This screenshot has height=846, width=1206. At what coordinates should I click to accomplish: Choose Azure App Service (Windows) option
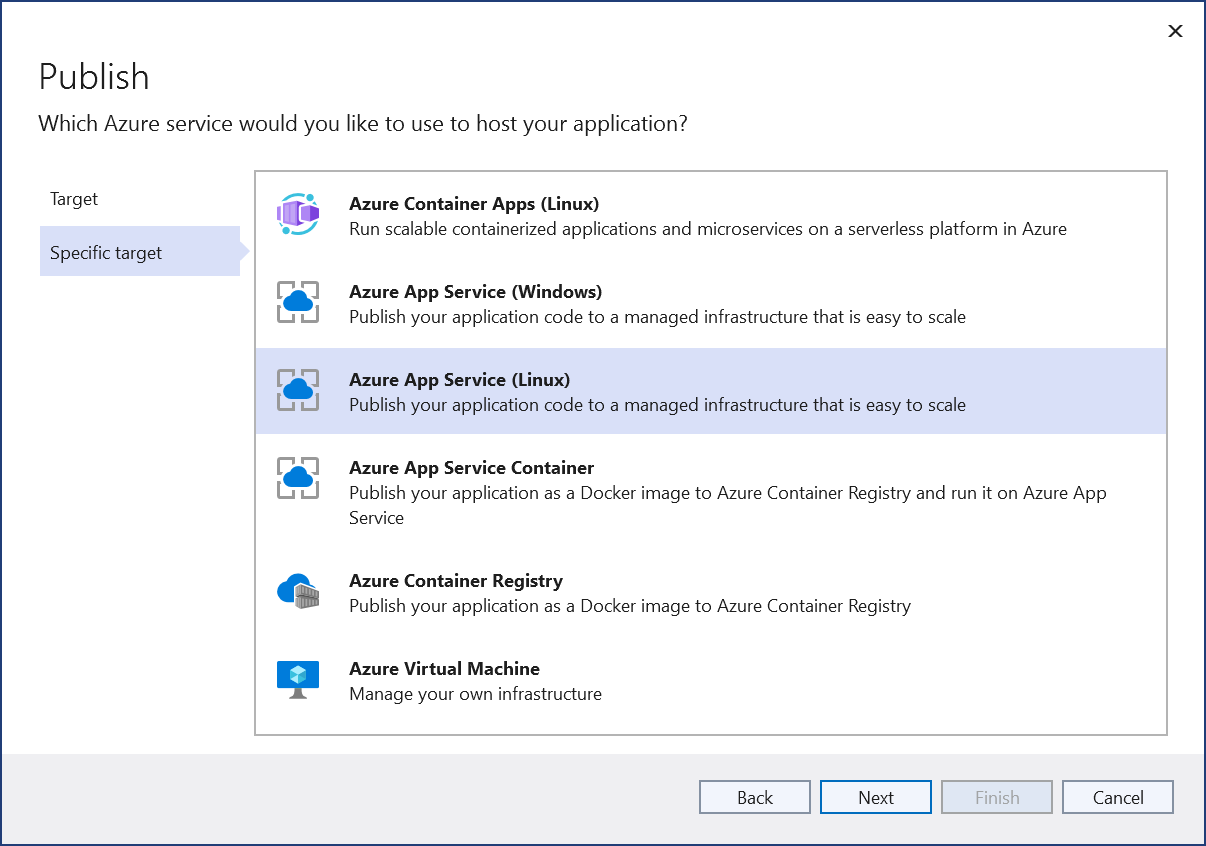[475, 292]
